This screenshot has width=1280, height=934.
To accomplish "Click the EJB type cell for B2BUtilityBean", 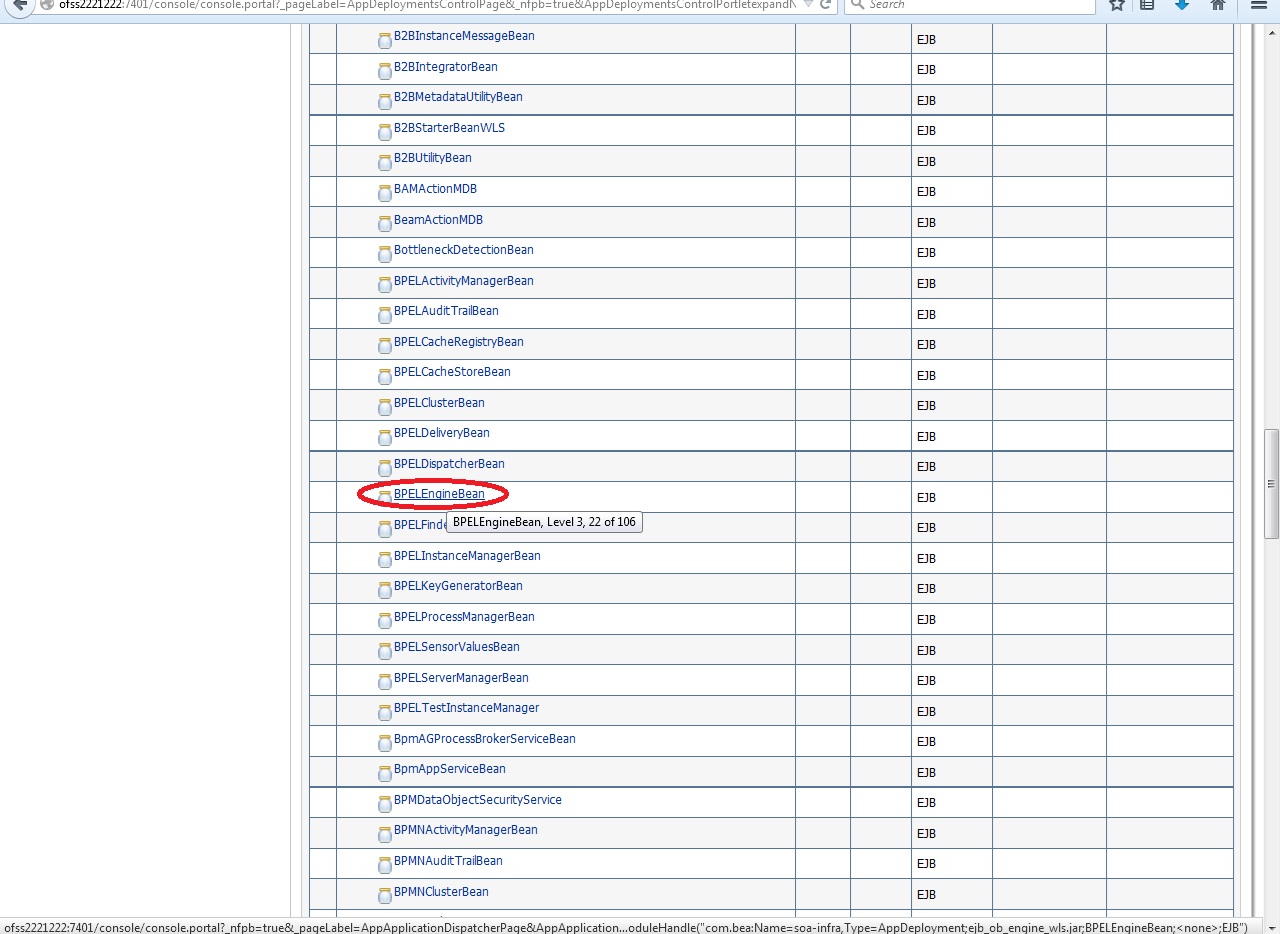I will tap(951, 161).
